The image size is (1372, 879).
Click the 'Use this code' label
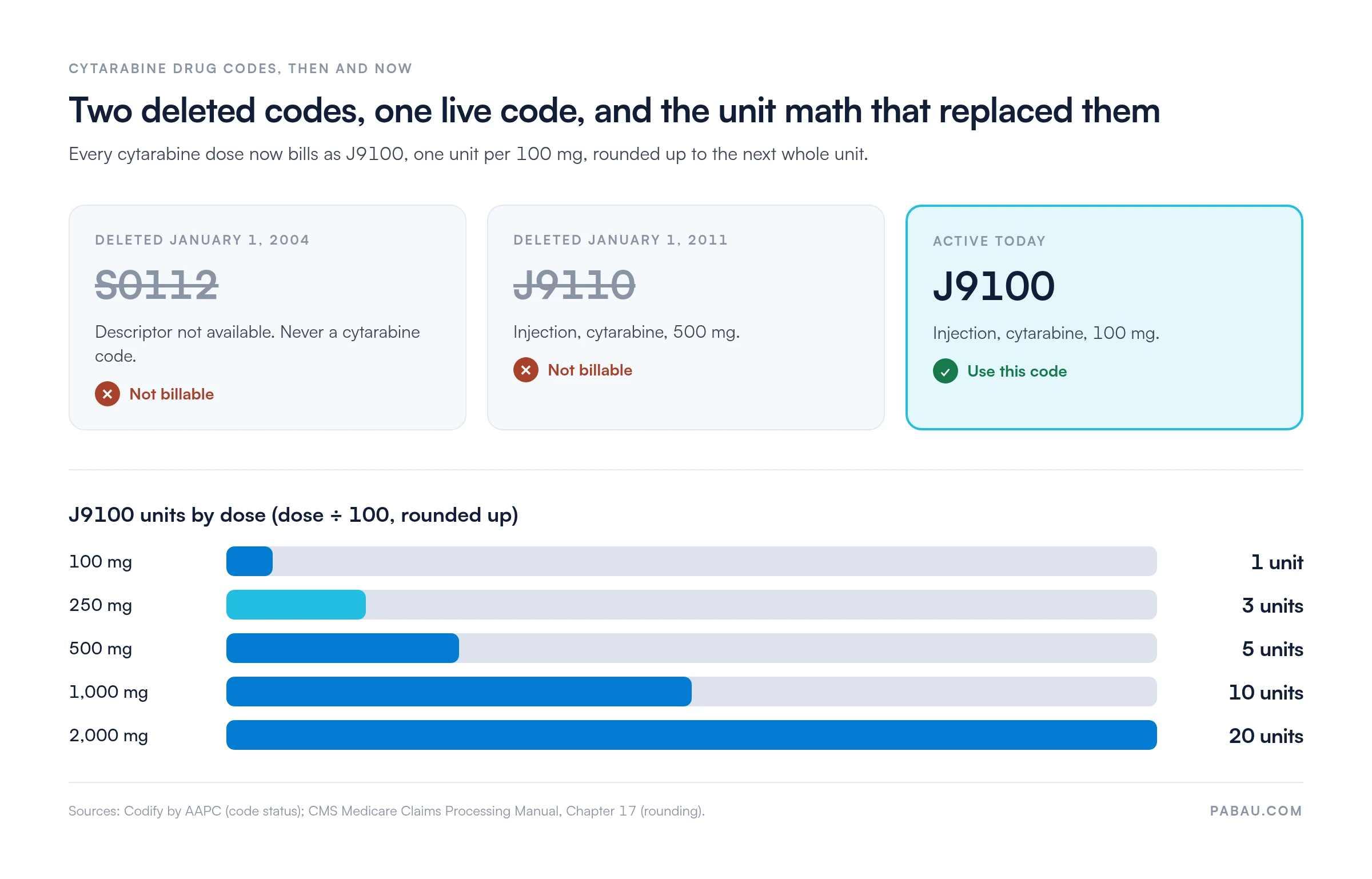click(x=1017, y=371)
